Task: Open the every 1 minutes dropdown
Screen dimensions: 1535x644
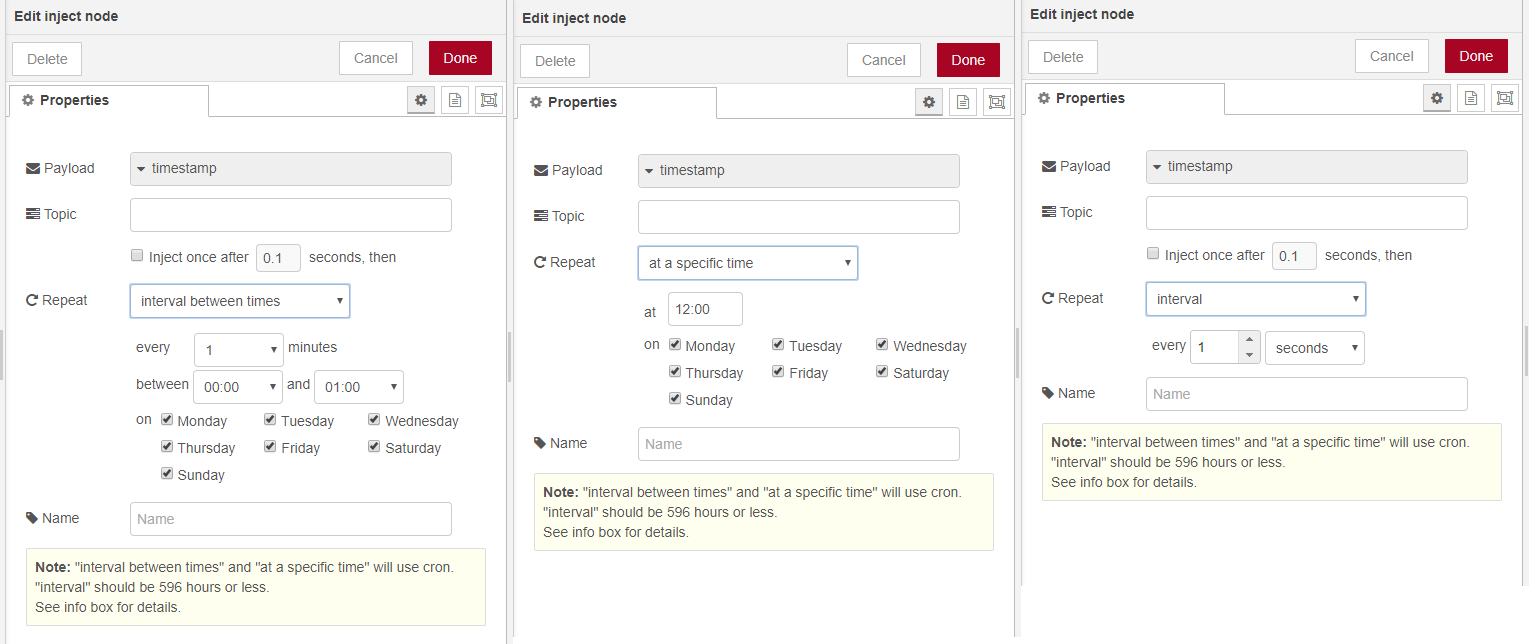Action: [239, 350]
